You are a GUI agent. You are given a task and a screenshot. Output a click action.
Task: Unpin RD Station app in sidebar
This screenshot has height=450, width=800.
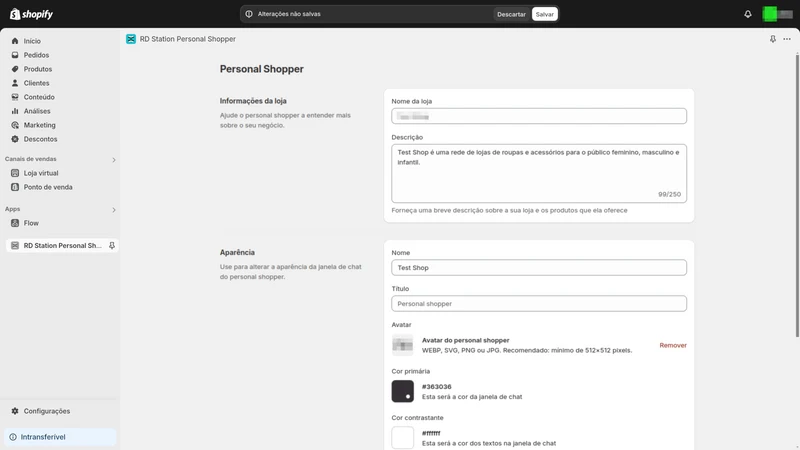(x=112, y=245)
